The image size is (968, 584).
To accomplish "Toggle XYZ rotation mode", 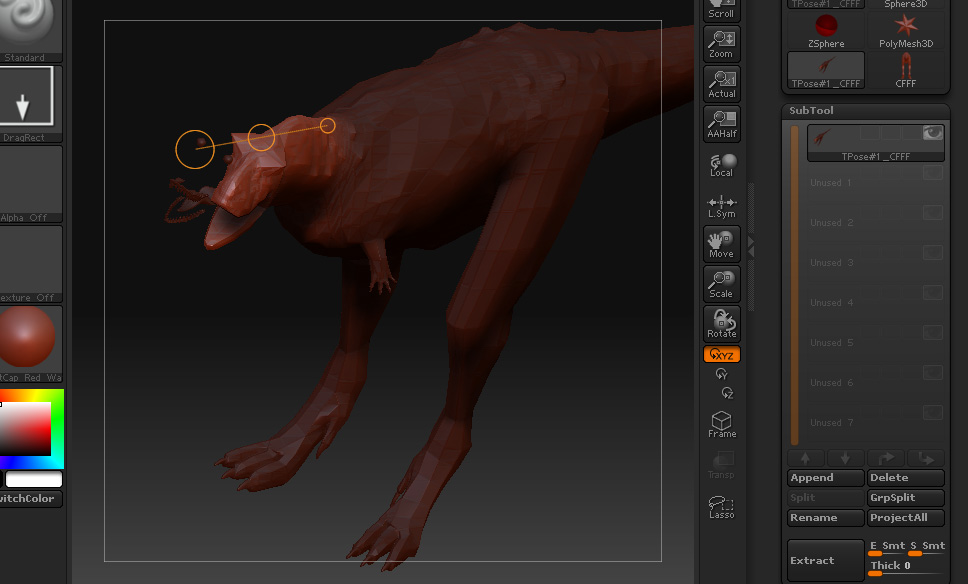I will [x=721, y=354].
